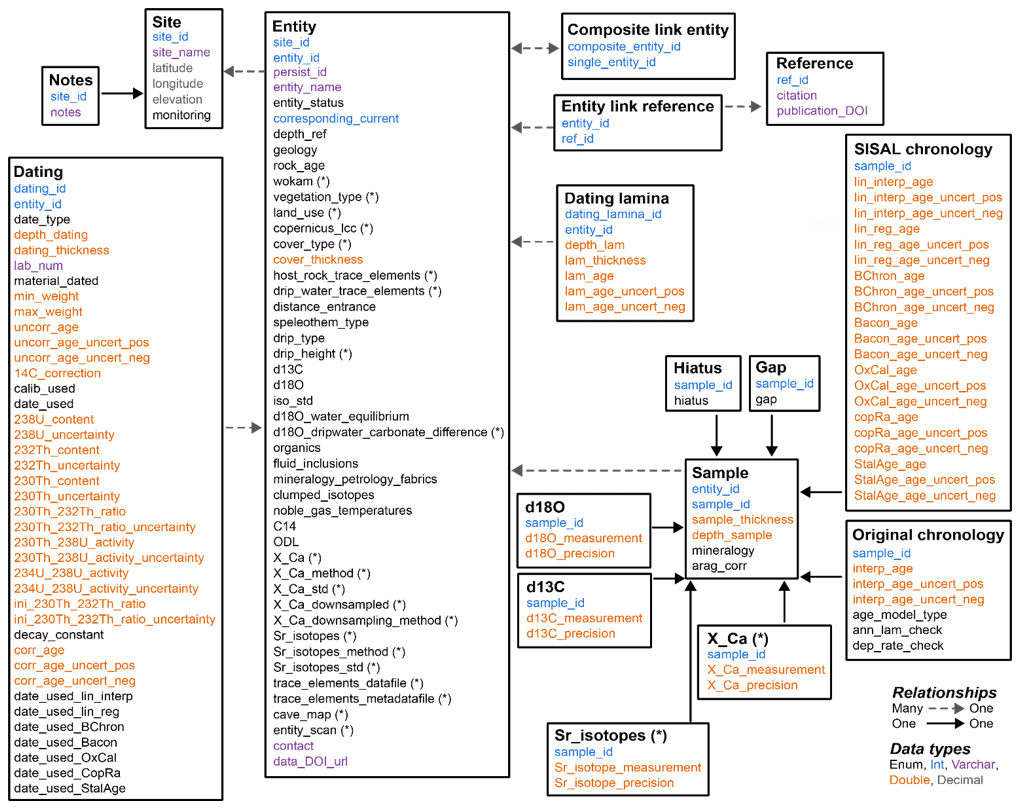The height and width of the screenshot is (810, 1021).
Task: Click d18O_measurement field in the d18O box
Action: point(584,538)
